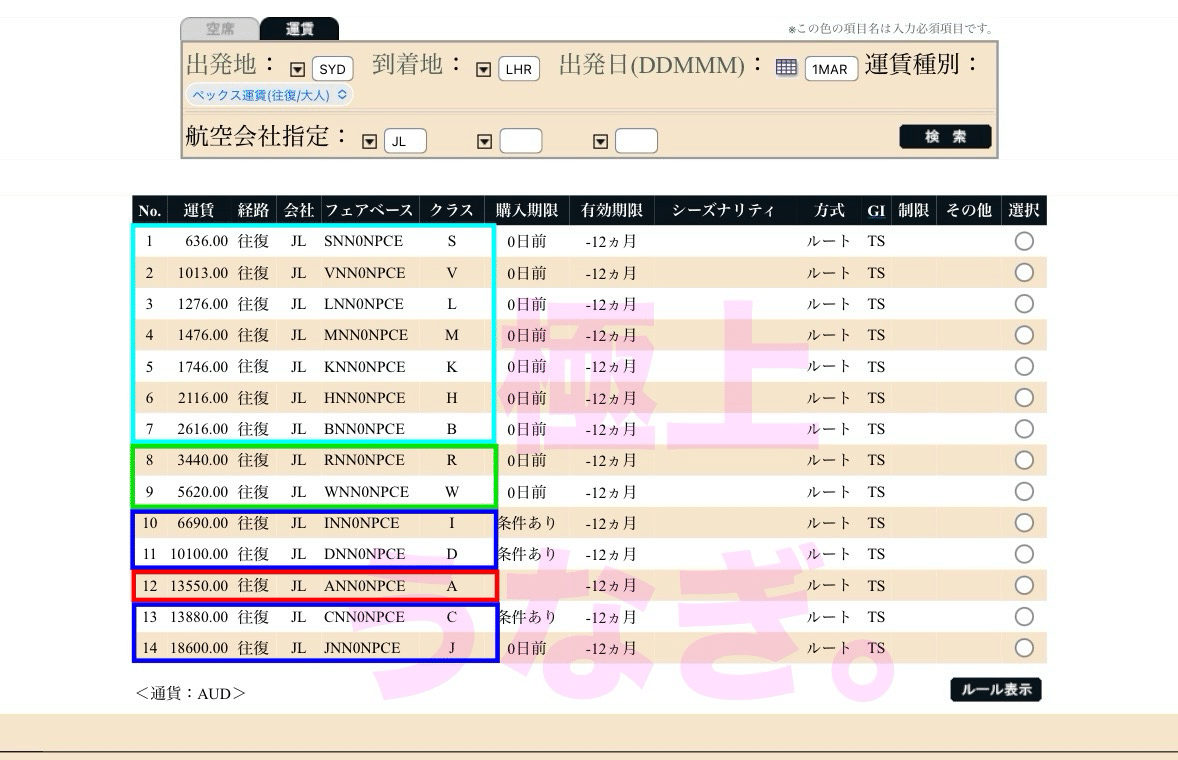Select fare No.5 KNN0NPCE radio button

(x=1023, y=366)
